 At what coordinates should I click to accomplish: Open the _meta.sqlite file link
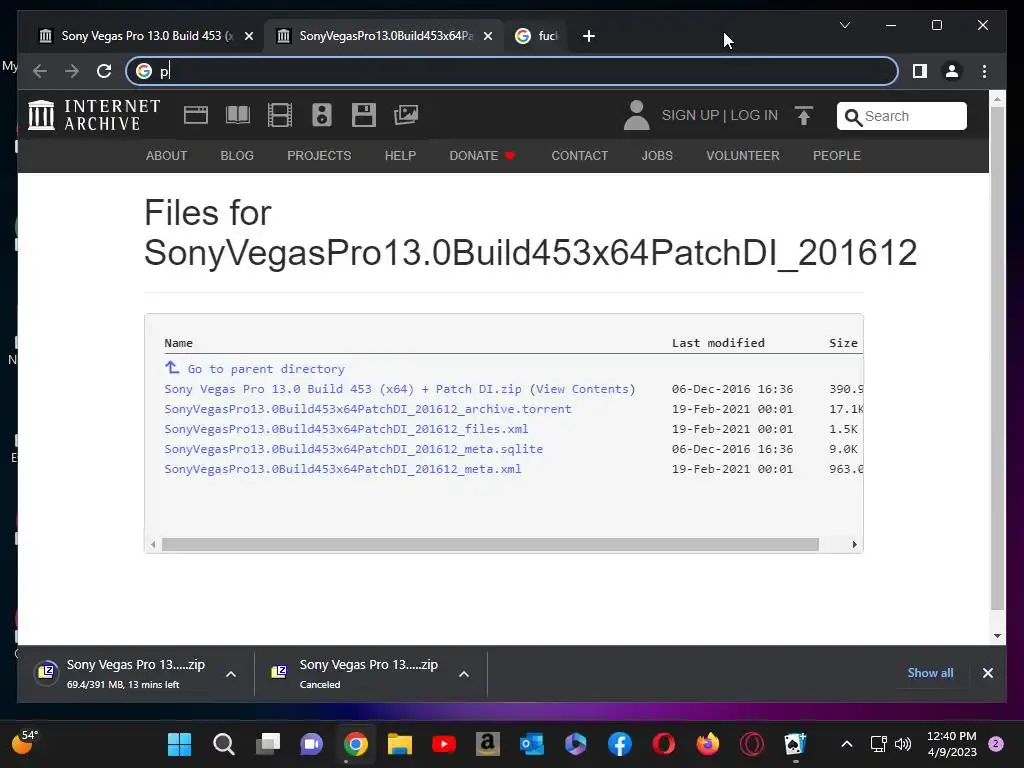point(353,449)
